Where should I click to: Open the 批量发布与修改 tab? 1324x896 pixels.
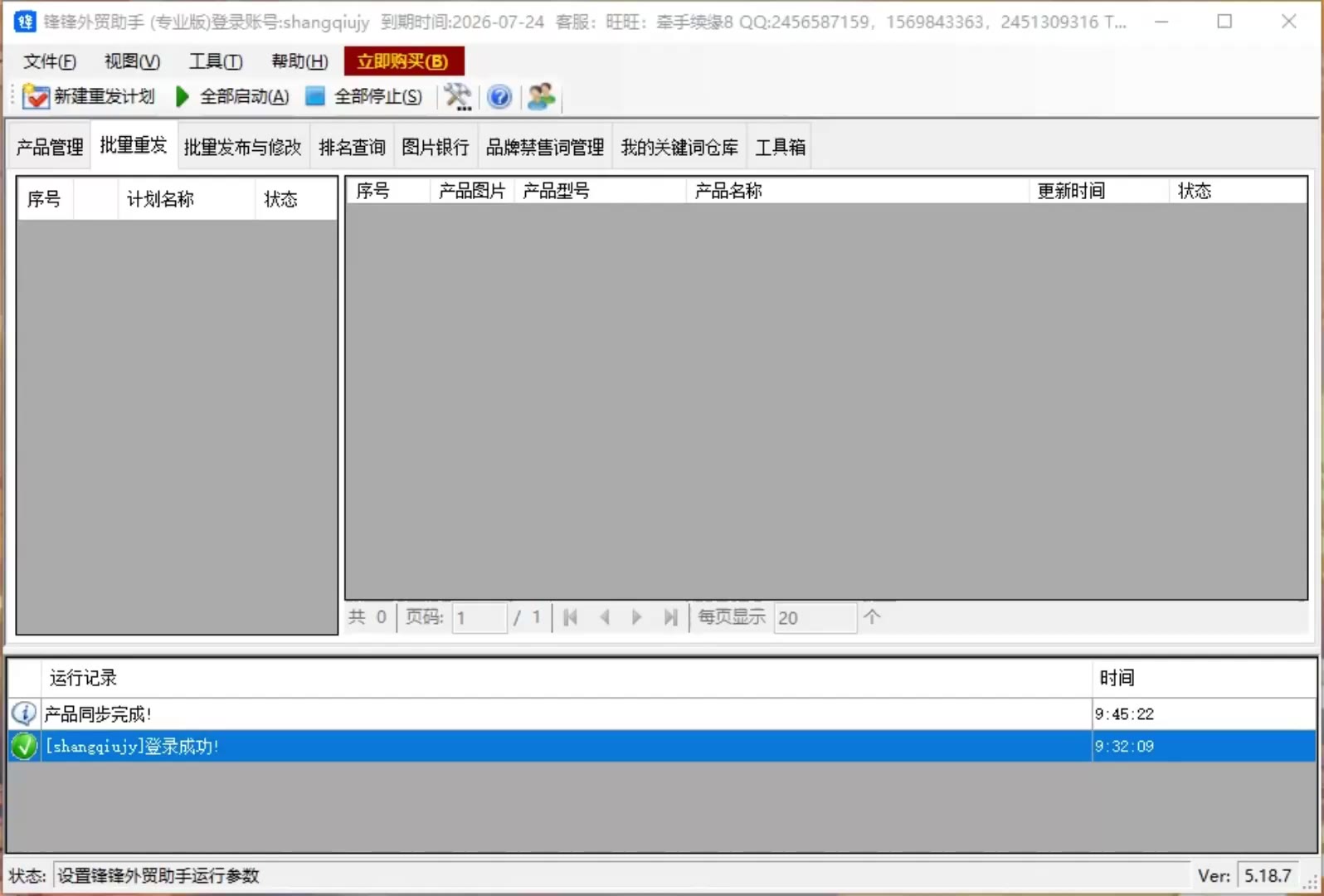242,147
